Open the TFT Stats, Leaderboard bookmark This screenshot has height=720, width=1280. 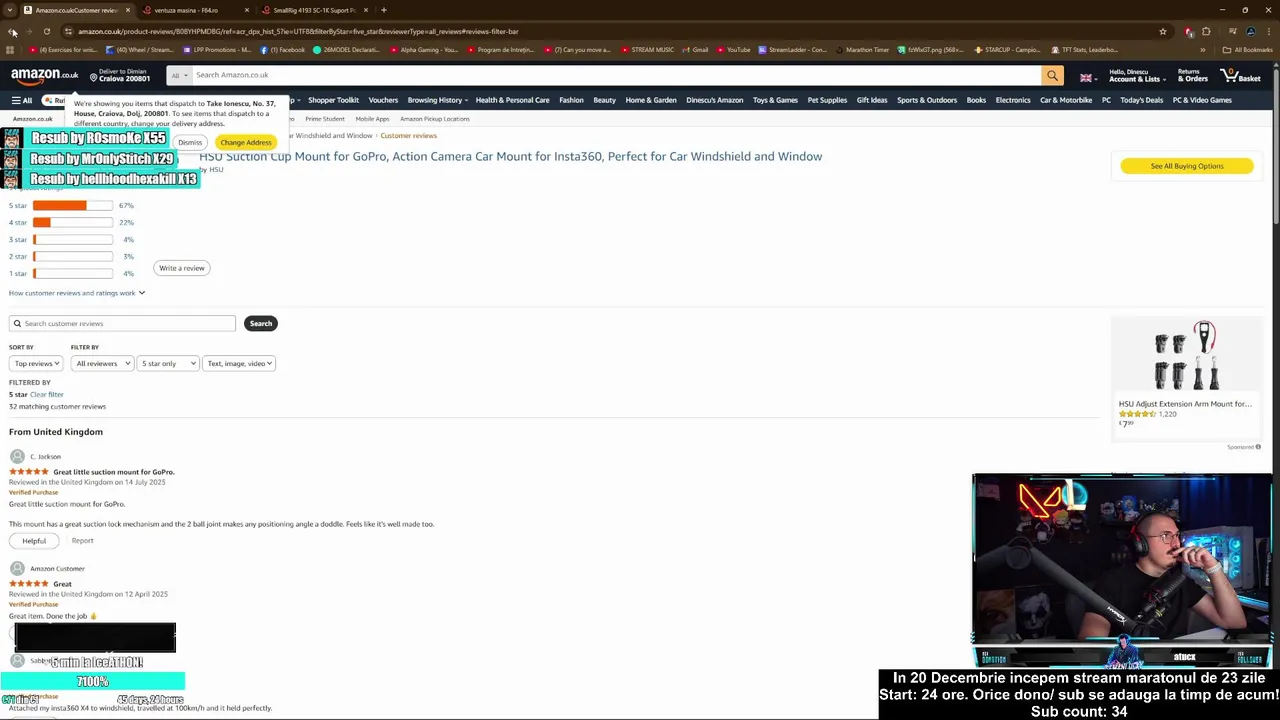pyautogui.click(x=1083, y=50)
